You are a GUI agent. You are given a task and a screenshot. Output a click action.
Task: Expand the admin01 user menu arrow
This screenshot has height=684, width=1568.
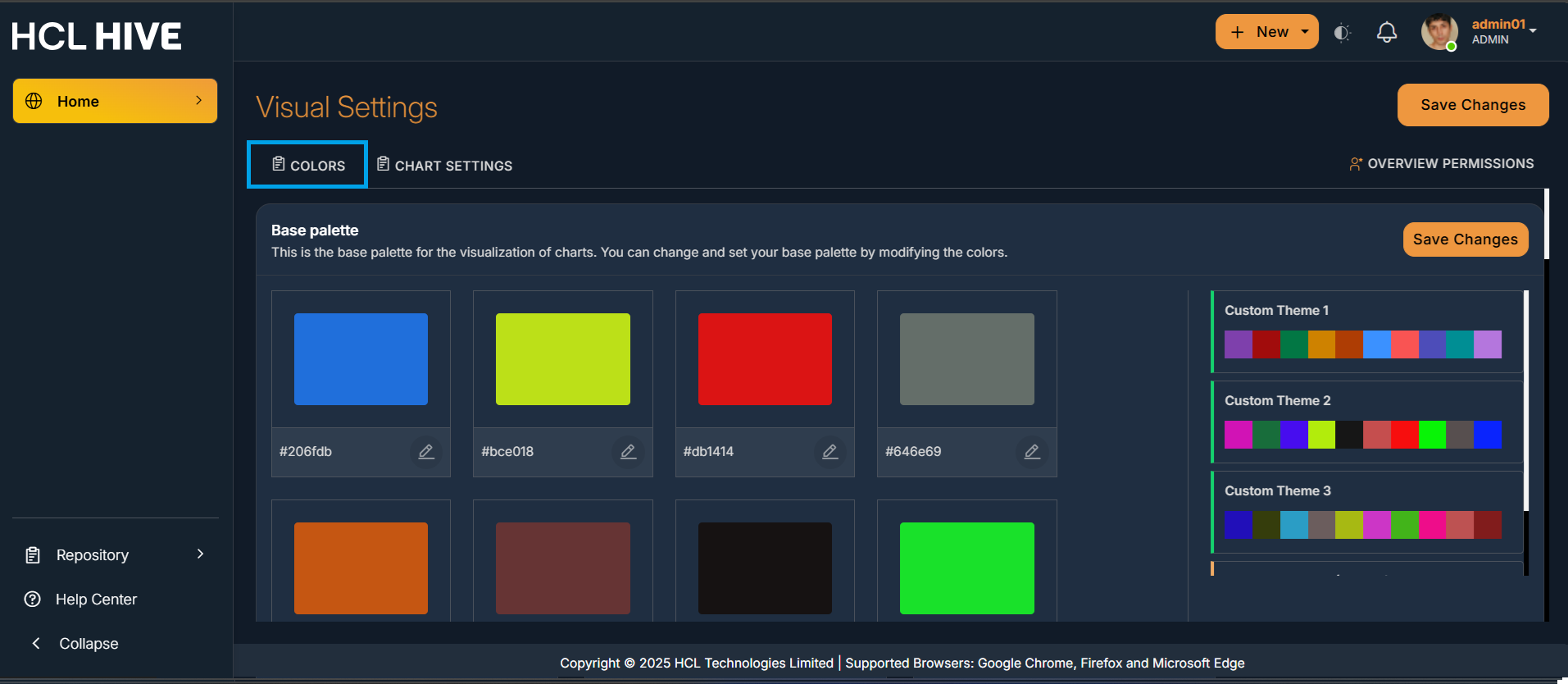point(1533,30)
